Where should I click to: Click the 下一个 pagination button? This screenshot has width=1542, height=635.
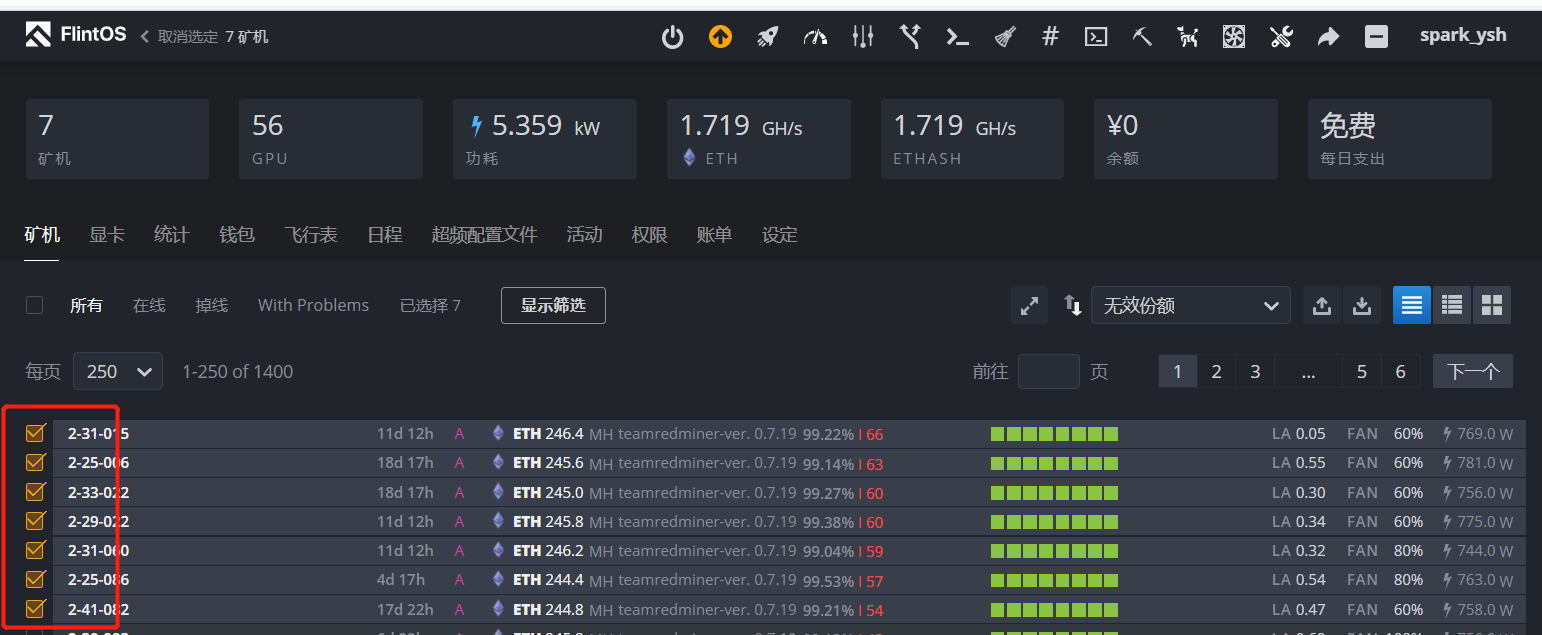click(x=1473, y=371)
